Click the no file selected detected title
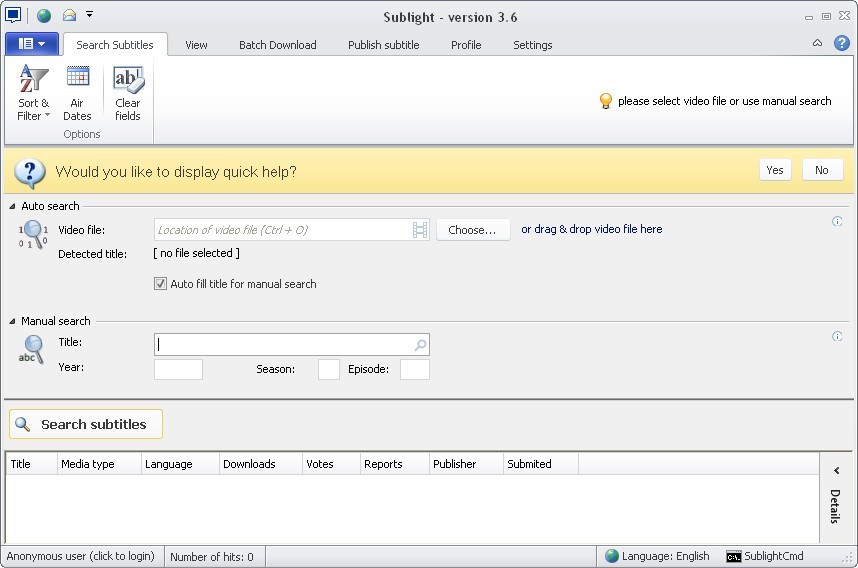The image size is (858, 568). pyautogui.click(x=196, y=253)
